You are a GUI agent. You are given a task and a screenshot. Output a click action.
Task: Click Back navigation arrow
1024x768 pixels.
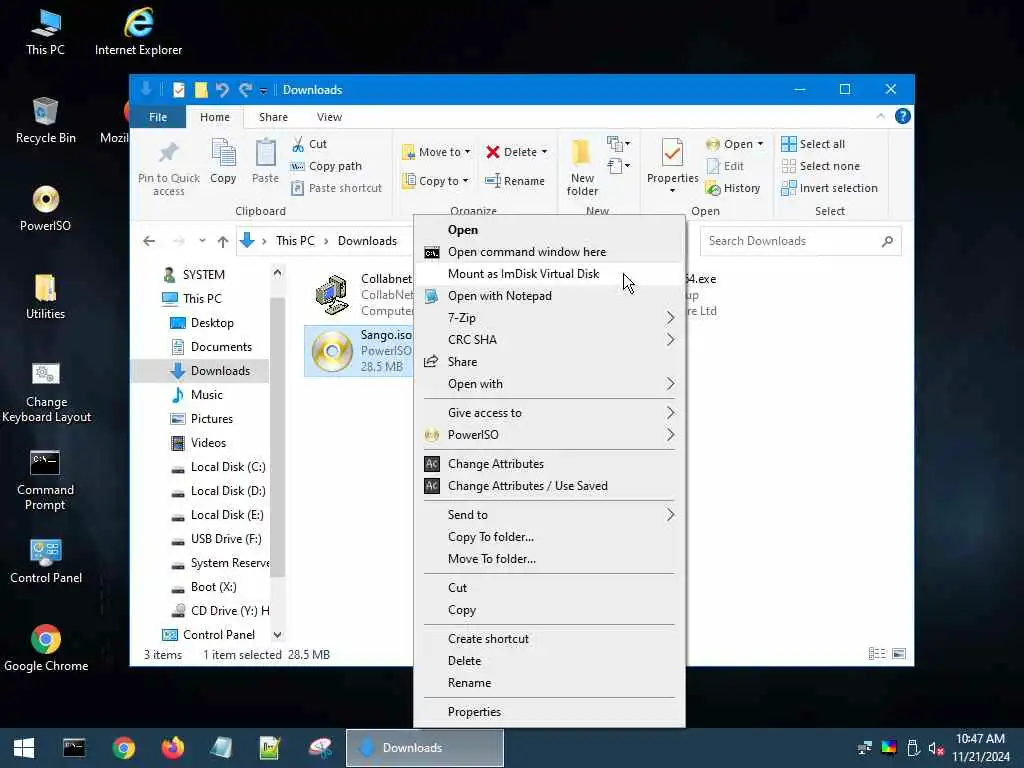(x=150, y=241)
